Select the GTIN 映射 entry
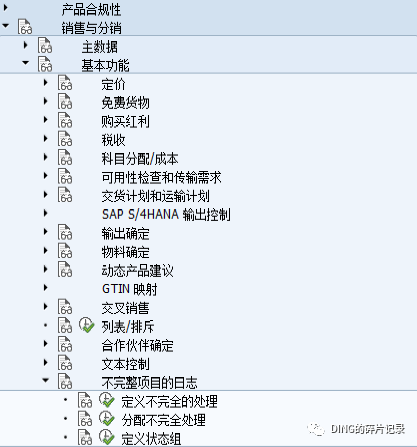This screenshot has width=417, height=447. pos(129,289)
